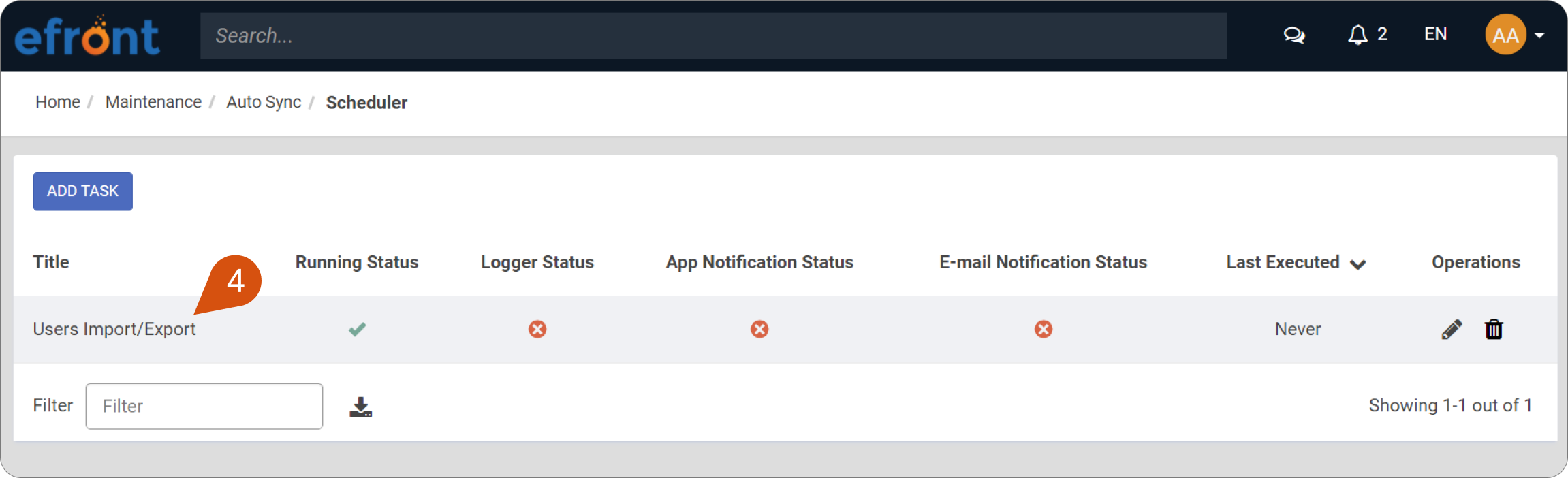This screenshot has height=478, width=1568.
Task: Click the ADD TASK button
Action: [83, 191]
